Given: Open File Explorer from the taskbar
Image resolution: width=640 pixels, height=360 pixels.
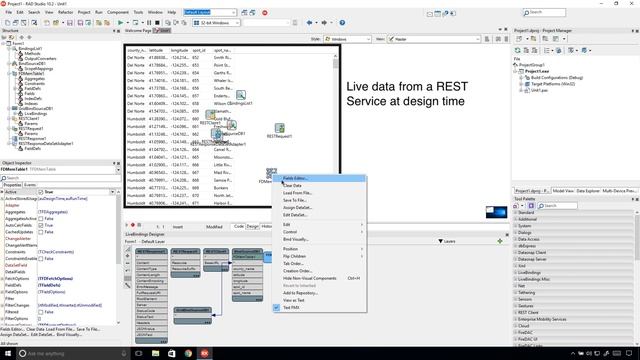Looking at the screenshot, I should [x=156, y=353].
